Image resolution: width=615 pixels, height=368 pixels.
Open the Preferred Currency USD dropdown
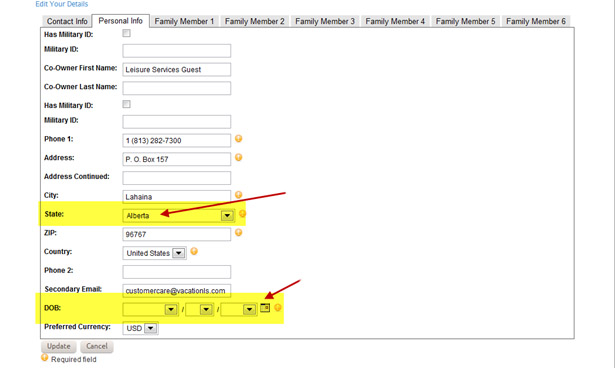point(140,328)
